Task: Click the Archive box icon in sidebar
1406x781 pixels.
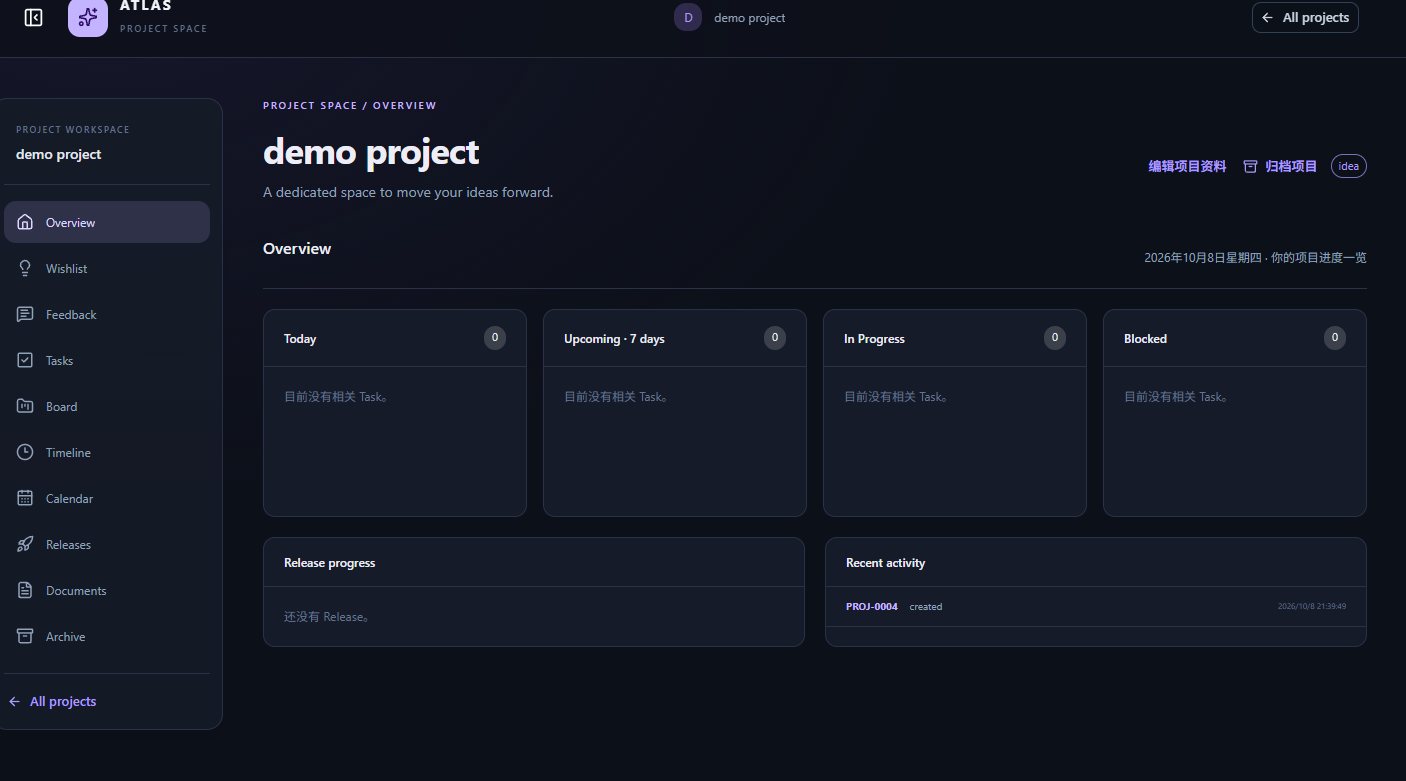Action: point(25,636)
